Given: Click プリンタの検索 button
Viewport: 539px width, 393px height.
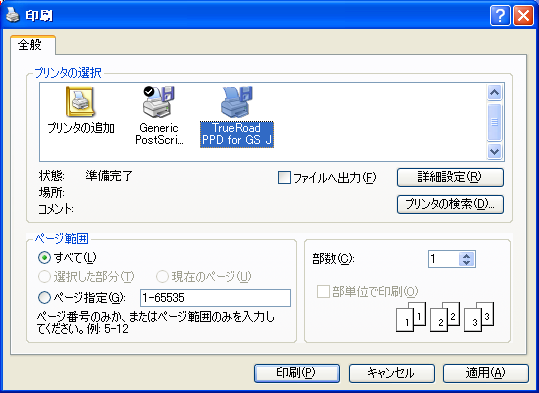Looking at the screenshot, I should point(450,205).
